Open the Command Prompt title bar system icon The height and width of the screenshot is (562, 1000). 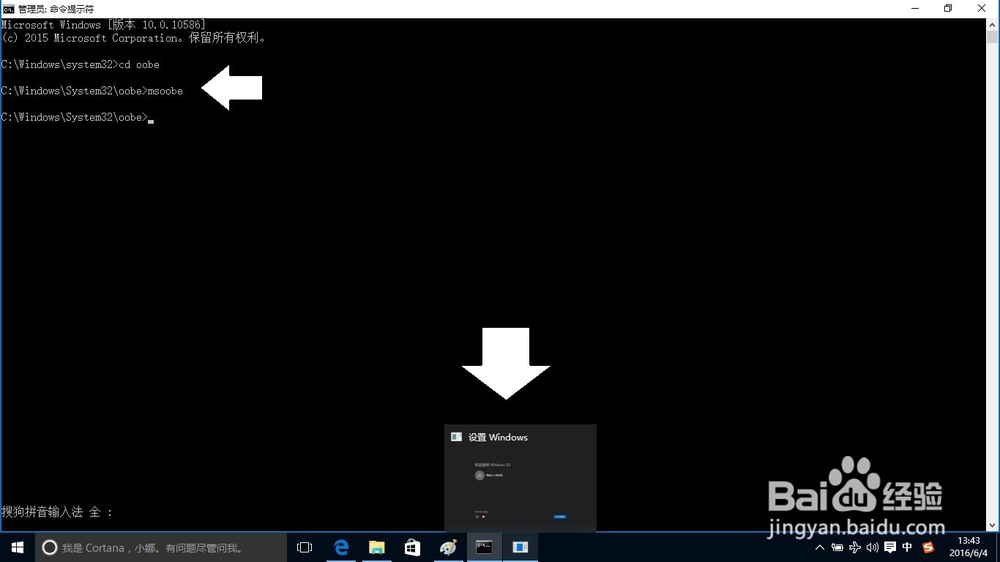click(8, 9)
